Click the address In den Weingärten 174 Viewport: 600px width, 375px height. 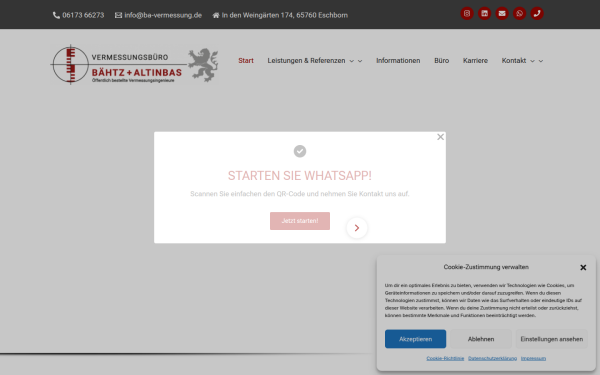point(280,15)
